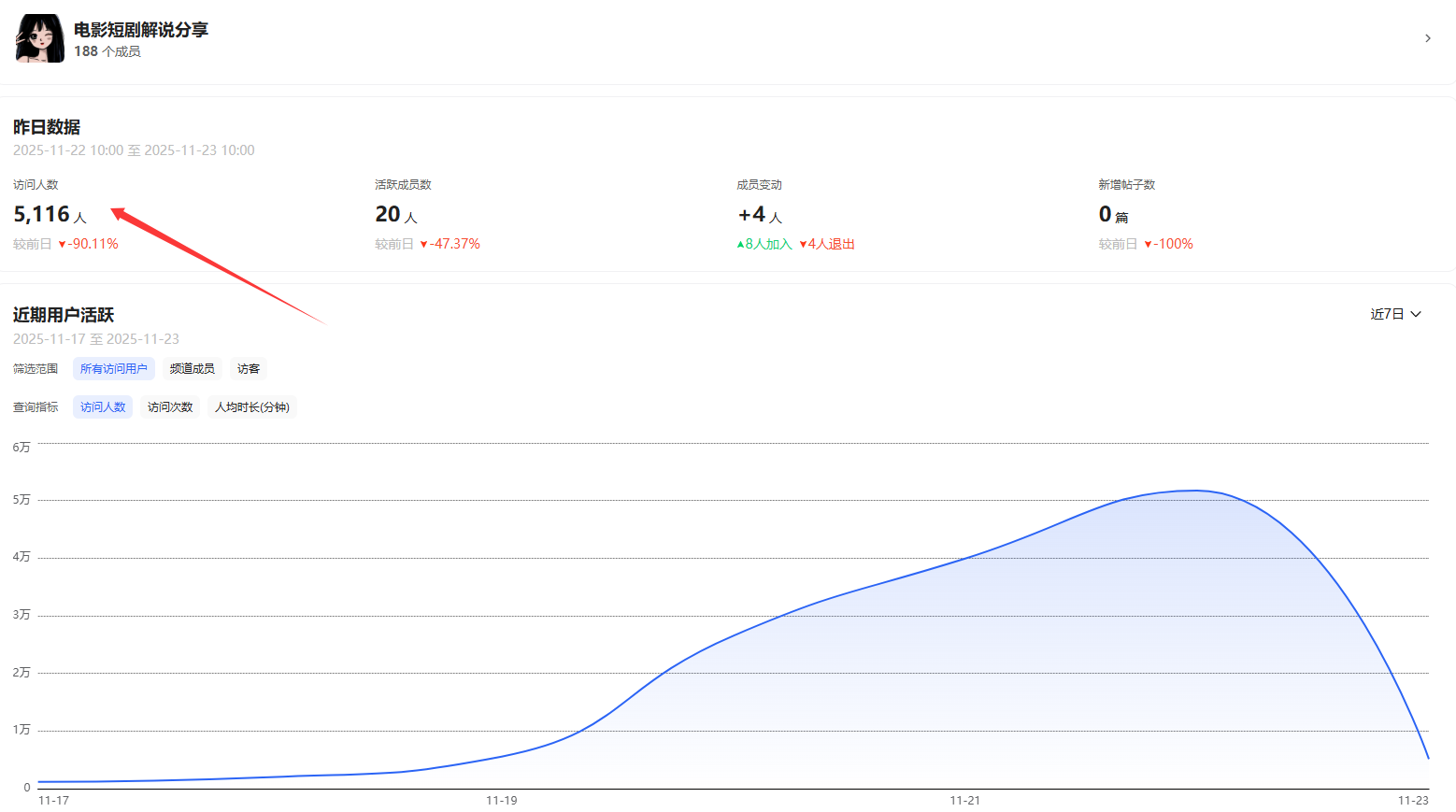Select the 频道成员 filter

tap(192, 369)
